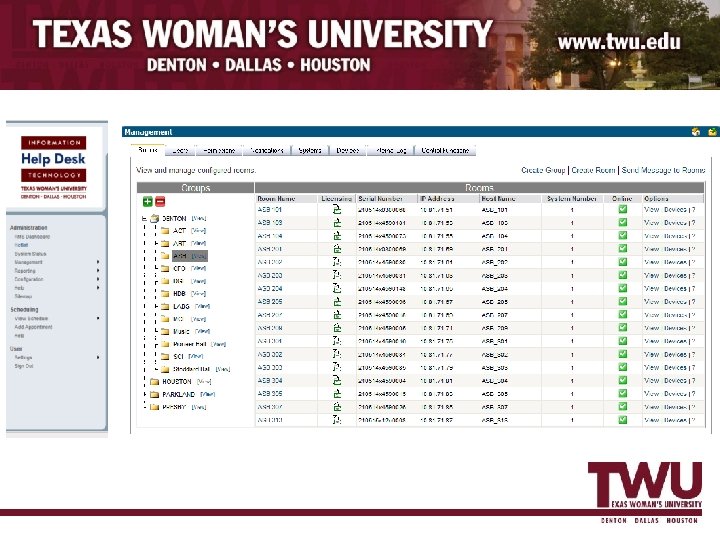Open the Notifications tab
720x540 pixels.
pyautogui.click(x=267, y=151)
